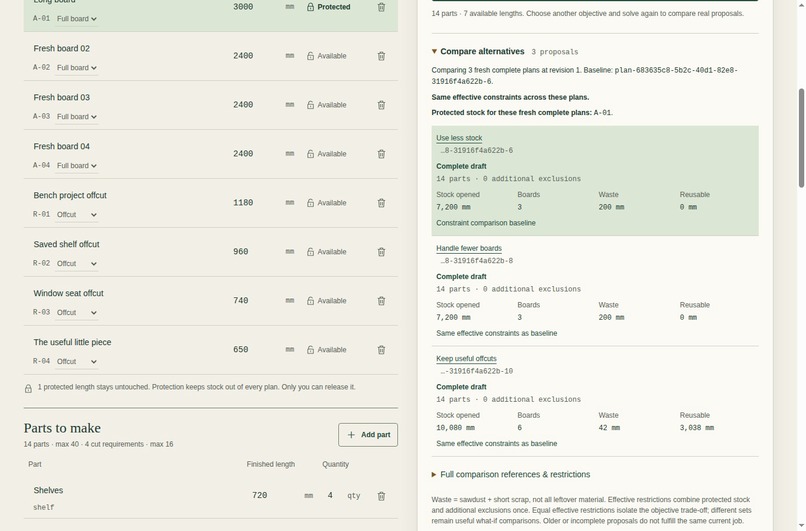Open Offcut type dropdown for R-03
Image resolution: width=806 pixels, height=531 pixels.
pos(77,313)
